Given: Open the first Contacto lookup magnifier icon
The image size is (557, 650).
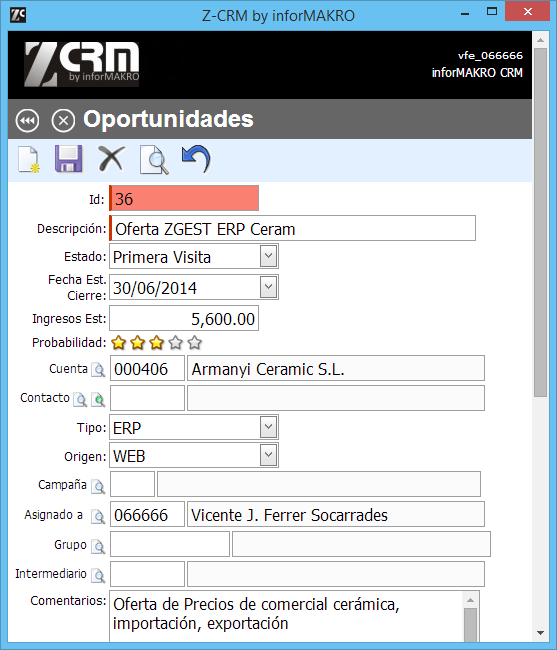Looking at the screenshot, I should (x=80, y=399).
